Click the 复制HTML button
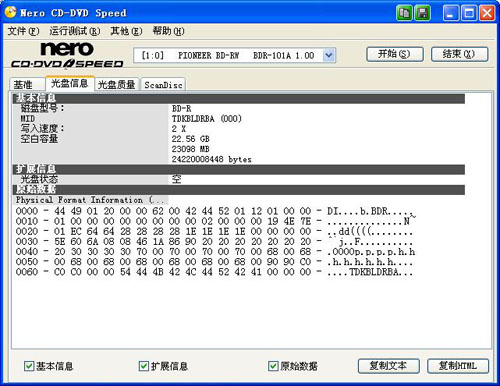500x386 pixels. tap(458, 366)
